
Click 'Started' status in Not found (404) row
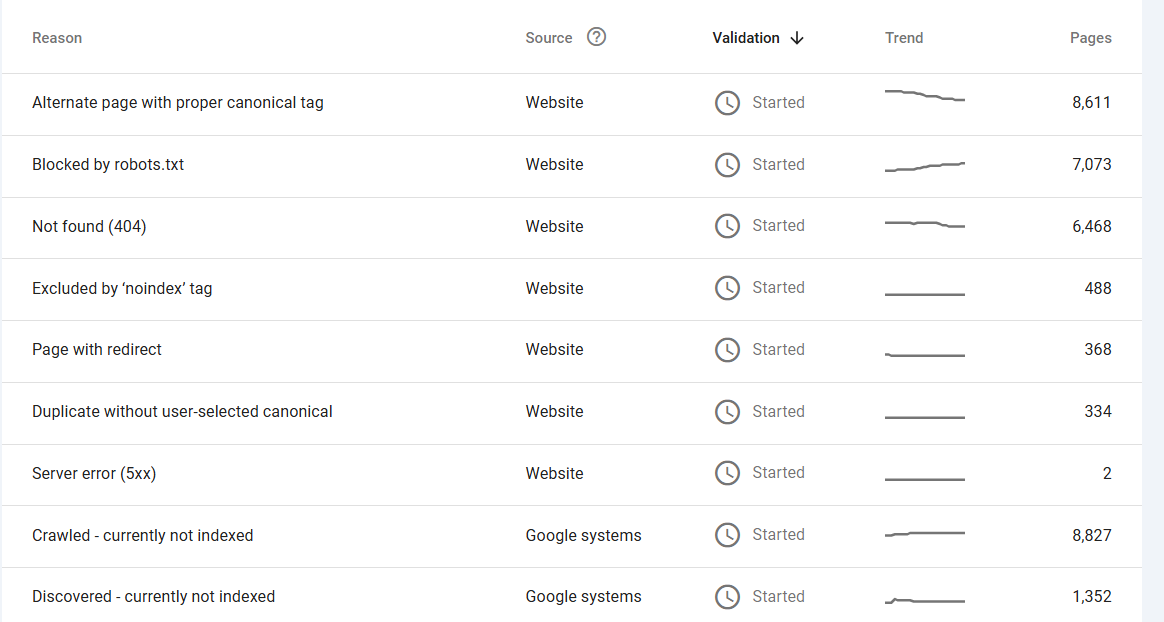click(x=778, y=226)
